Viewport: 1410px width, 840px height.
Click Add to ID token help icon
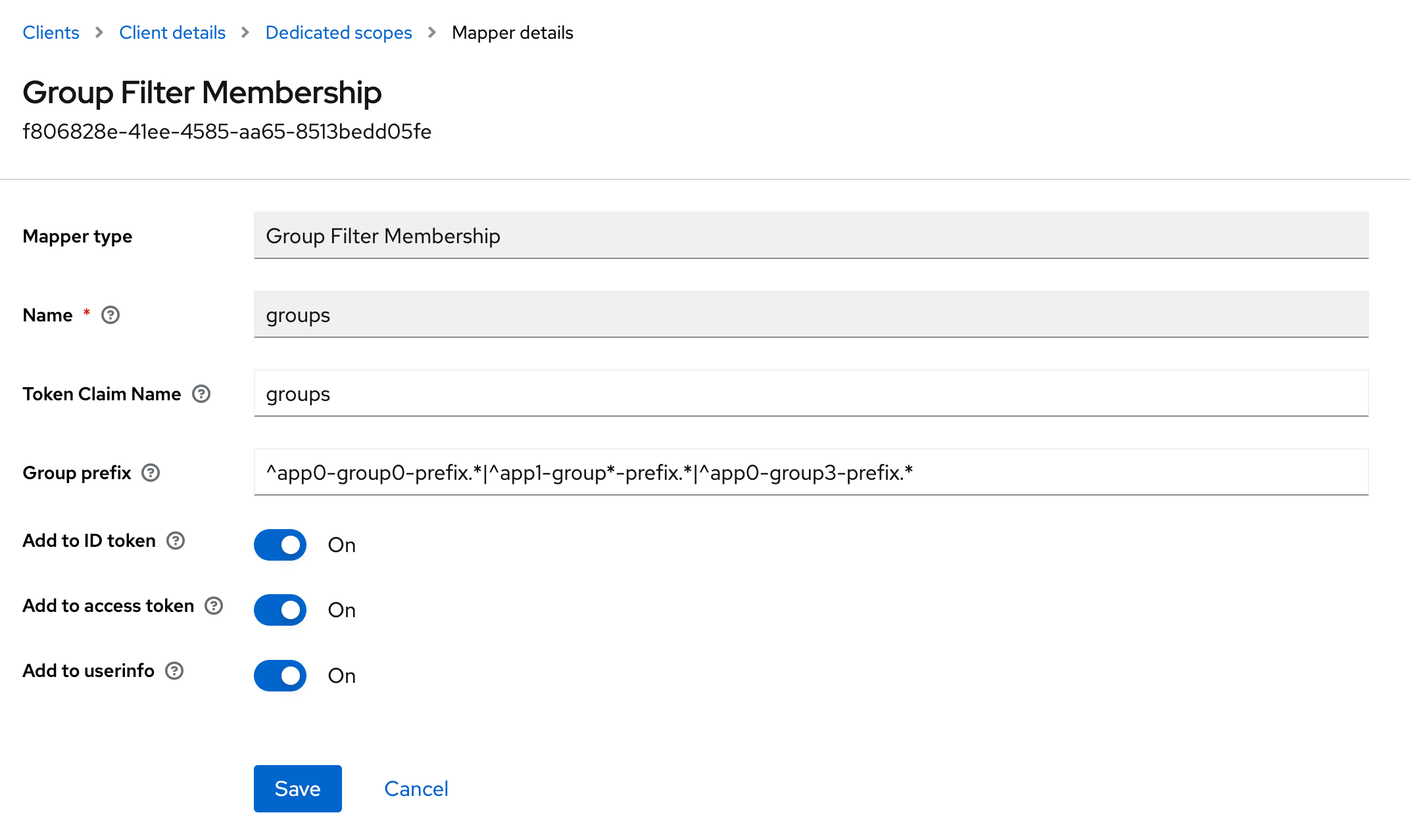point(176,541)
